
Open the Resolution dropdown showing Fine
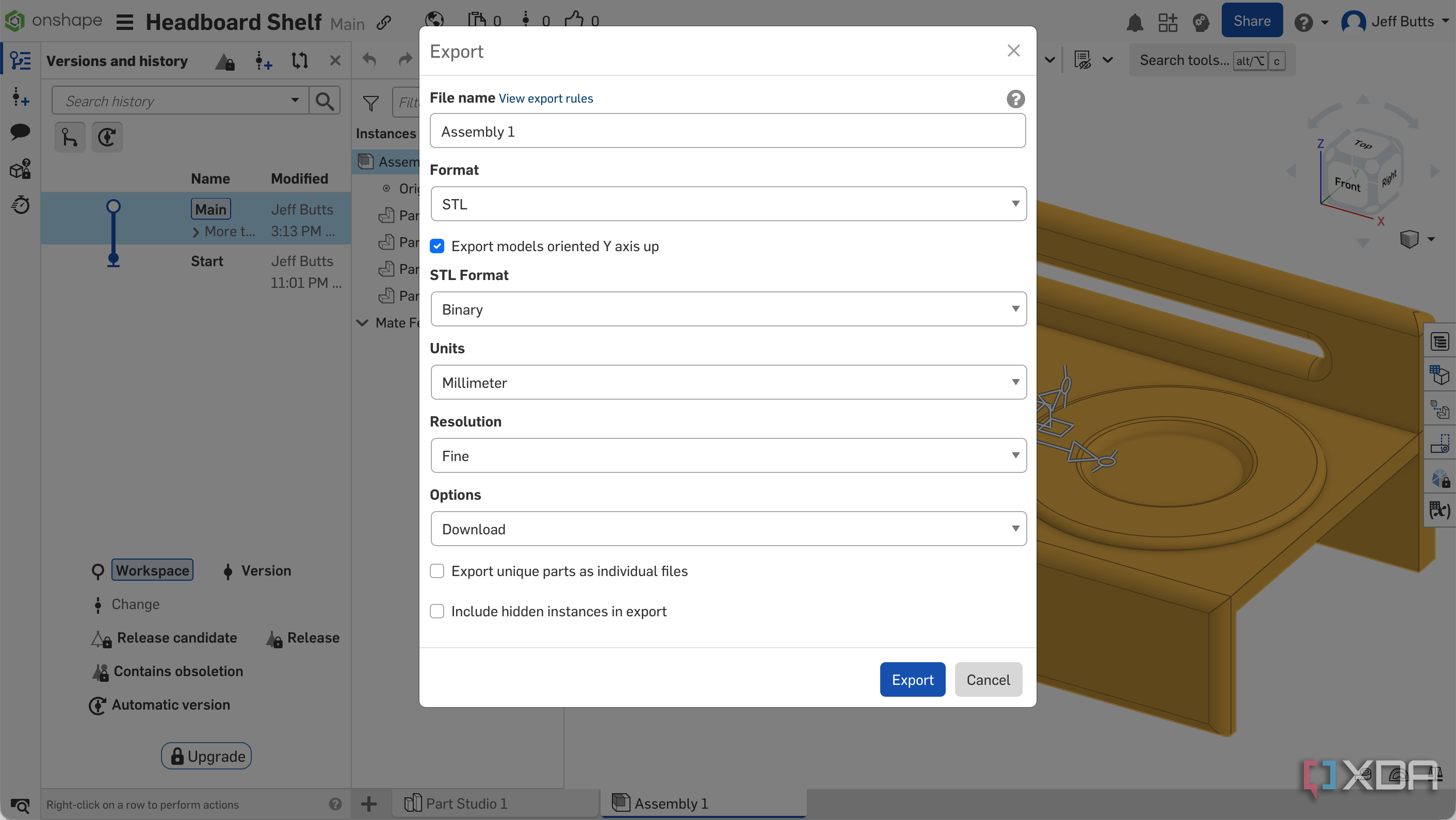tap(728, 455)
